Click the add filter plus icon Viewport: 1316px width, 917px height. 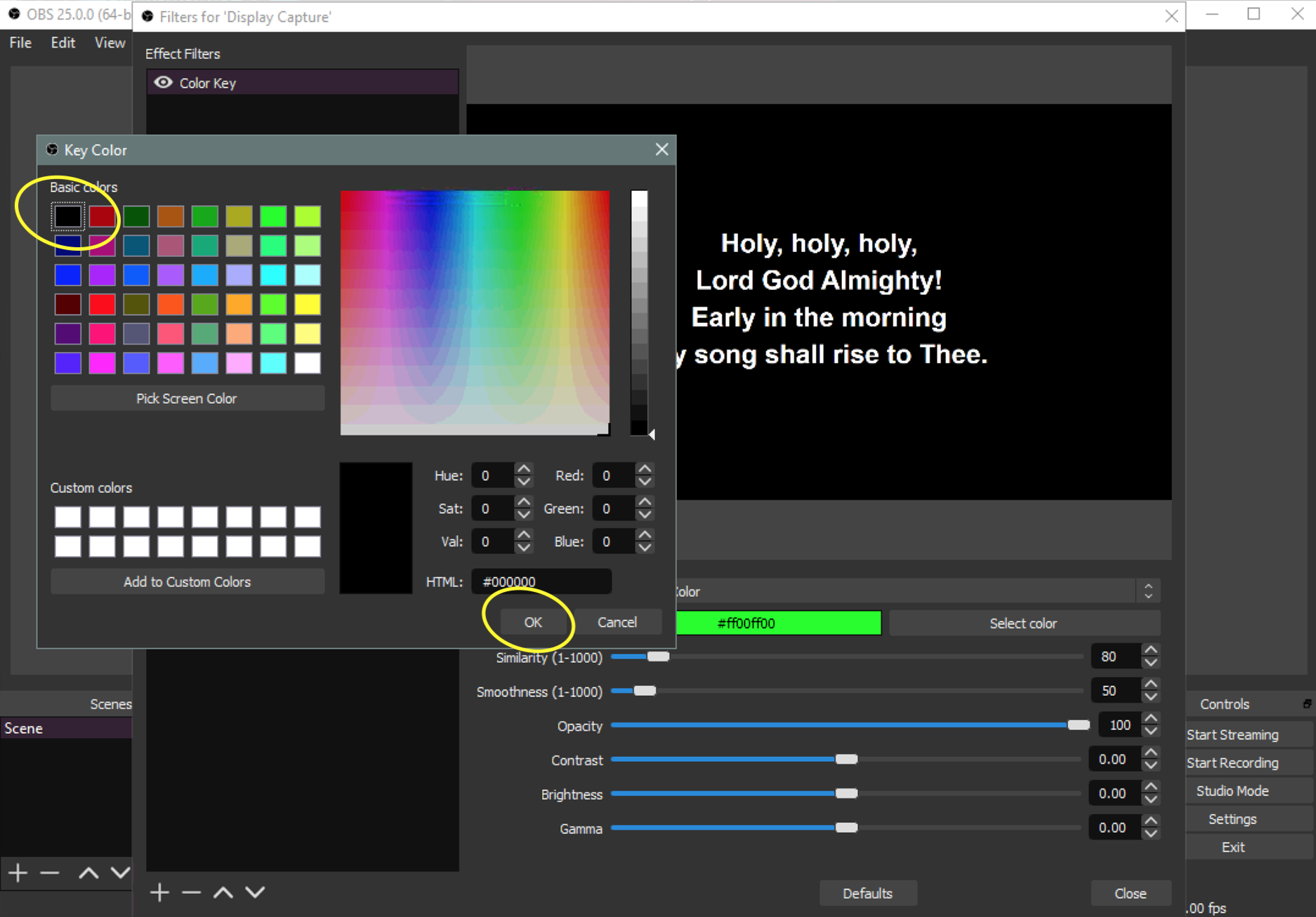click(x=159, y=892)
